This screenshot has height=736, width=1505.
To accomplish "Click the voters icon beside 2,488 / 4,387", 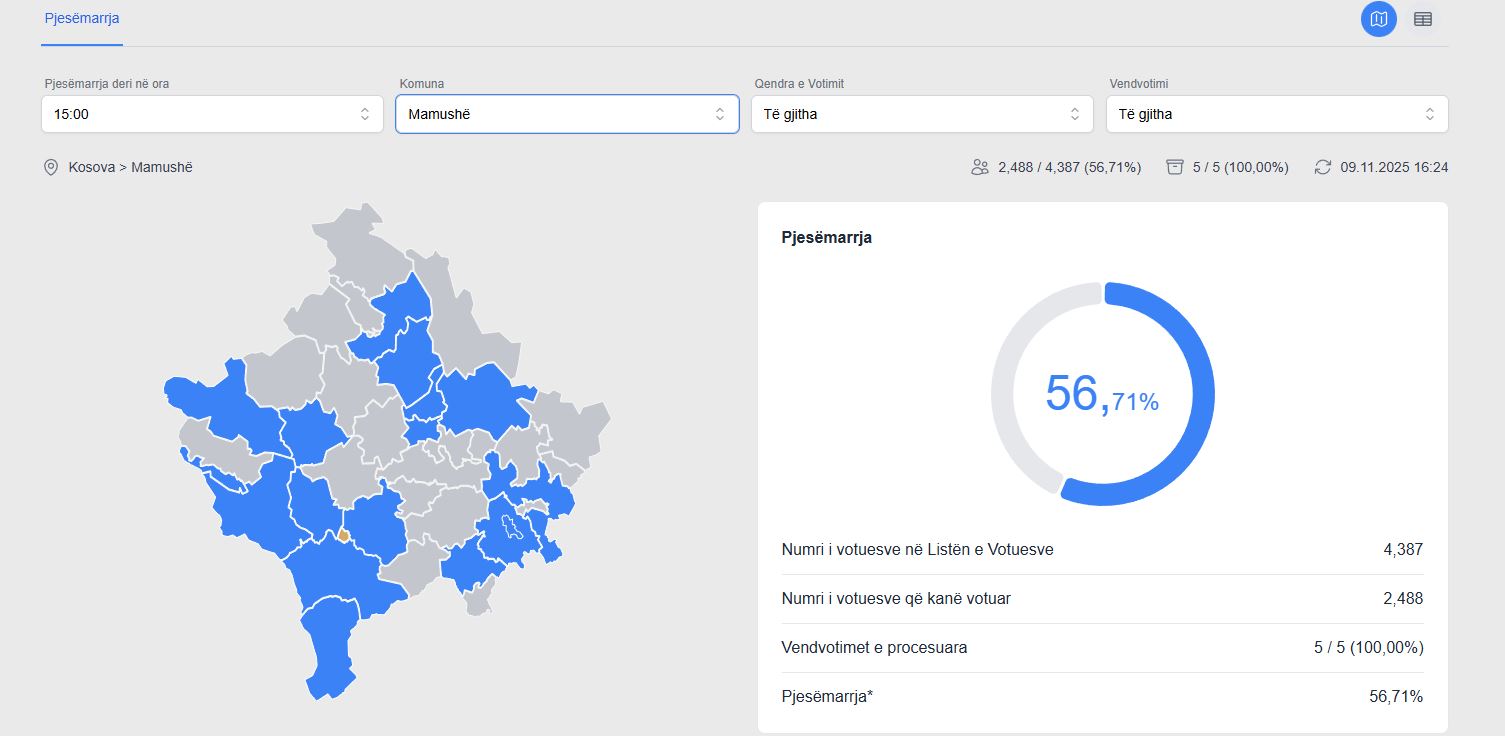I will point(980,167).
